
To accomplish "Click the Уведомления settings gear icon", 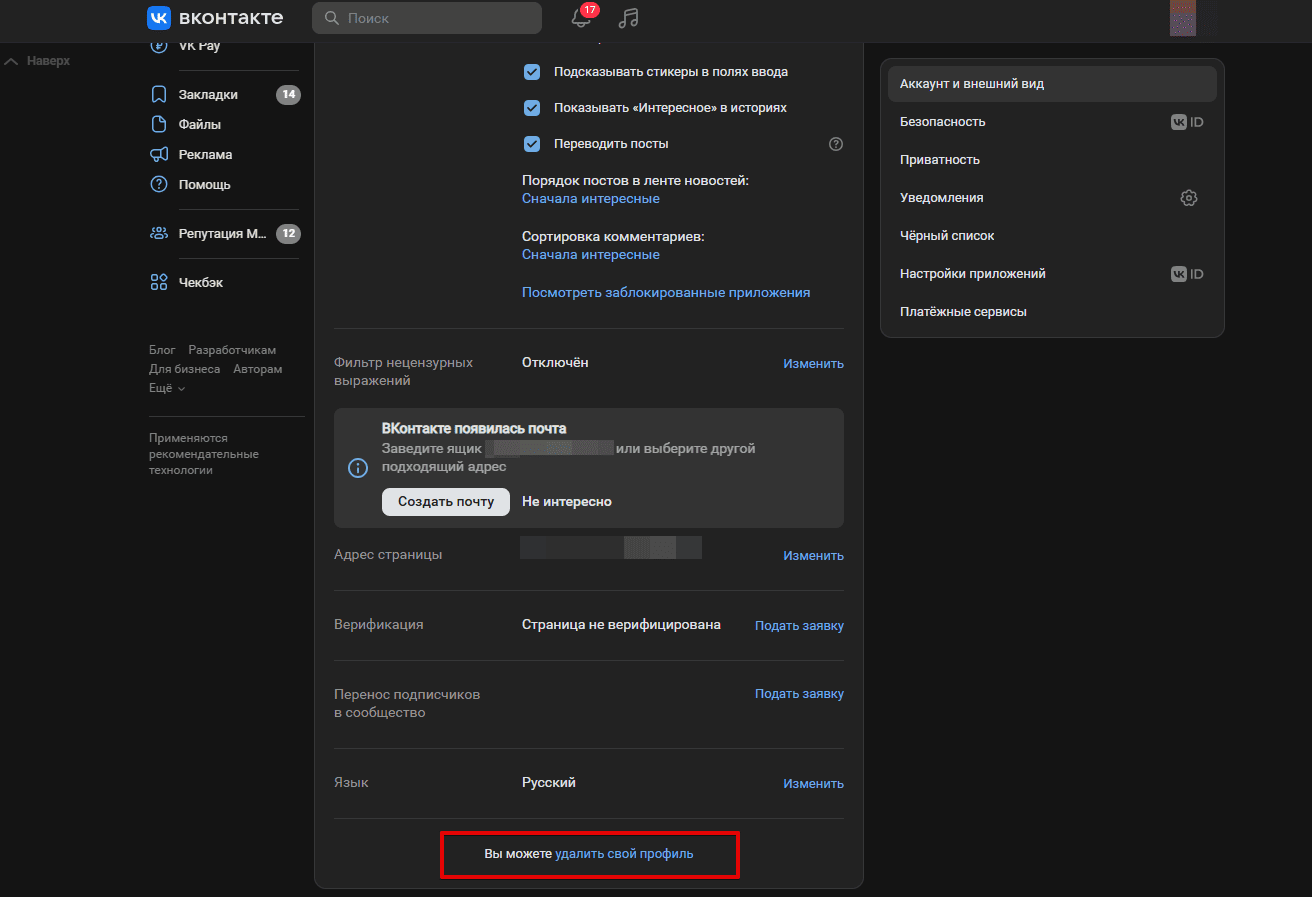I will tap(1189, 198).
